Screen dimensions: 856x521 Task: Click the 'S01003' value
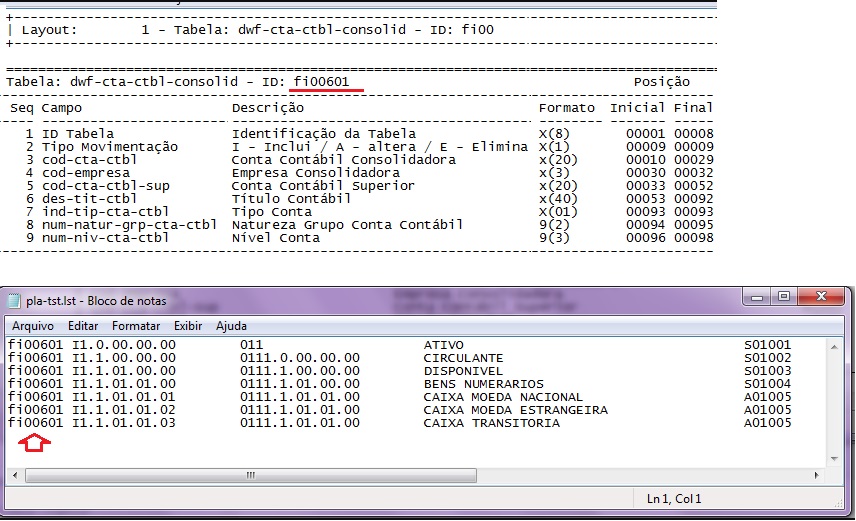pyautogui.click(x=768, y=371)
